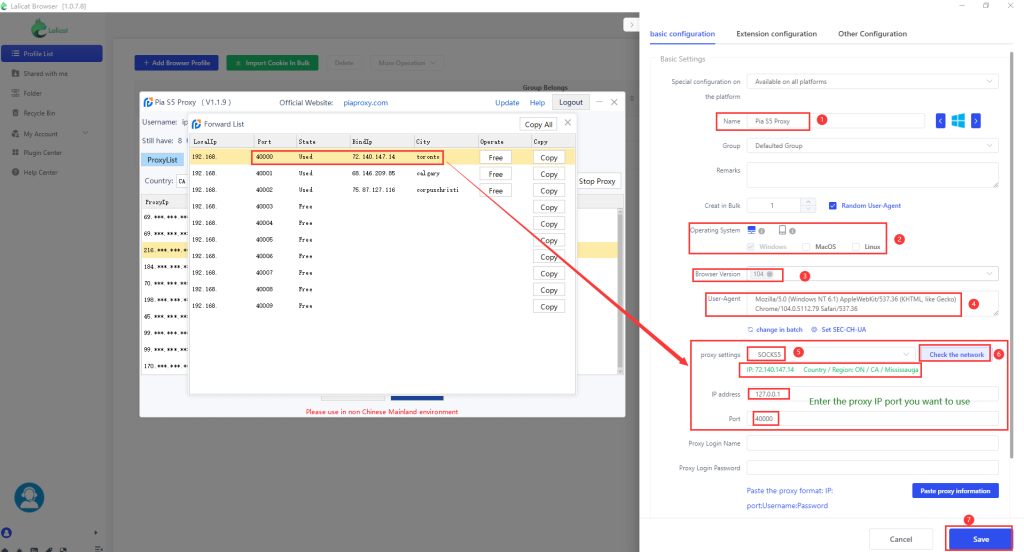Click Copy button for port 40009 row
Viewport: 1024px width, 552px height.
point(549,307)
